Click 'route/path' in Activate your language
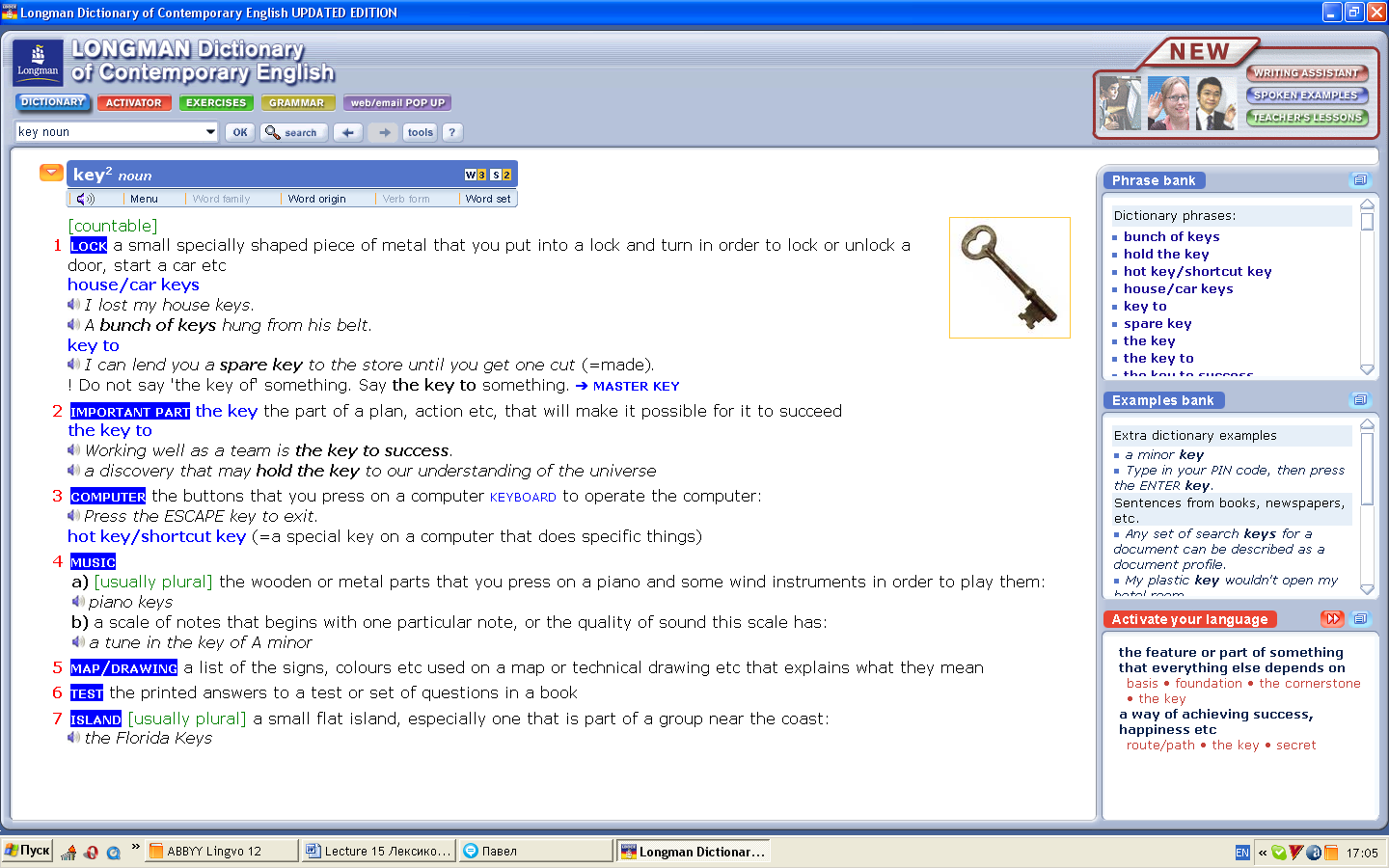Viewport: 1389px width, 868px height. coord(1160,745)
